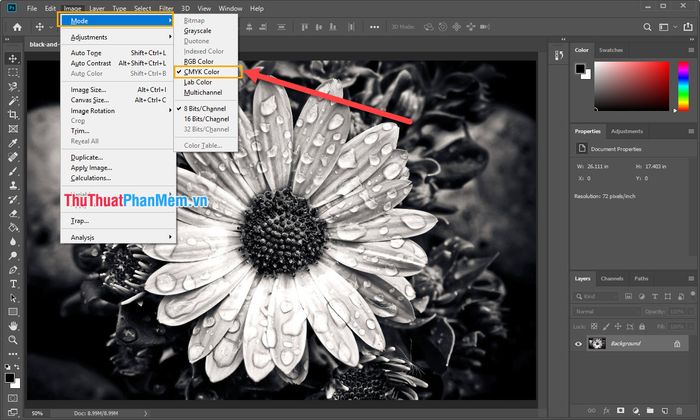This screenshot has width=700, height=420.
Task: Click the Home icon in options bar
Action: pos(17,27)
